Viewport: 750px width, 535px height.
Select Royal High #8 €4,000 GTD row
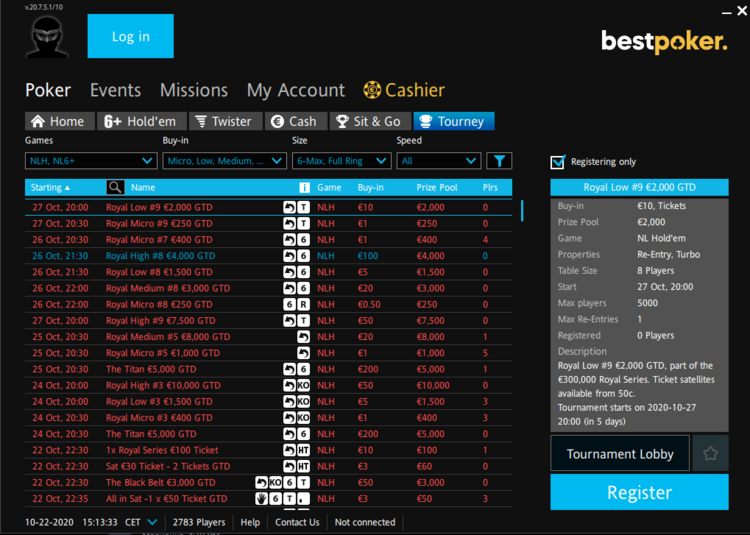268,256
